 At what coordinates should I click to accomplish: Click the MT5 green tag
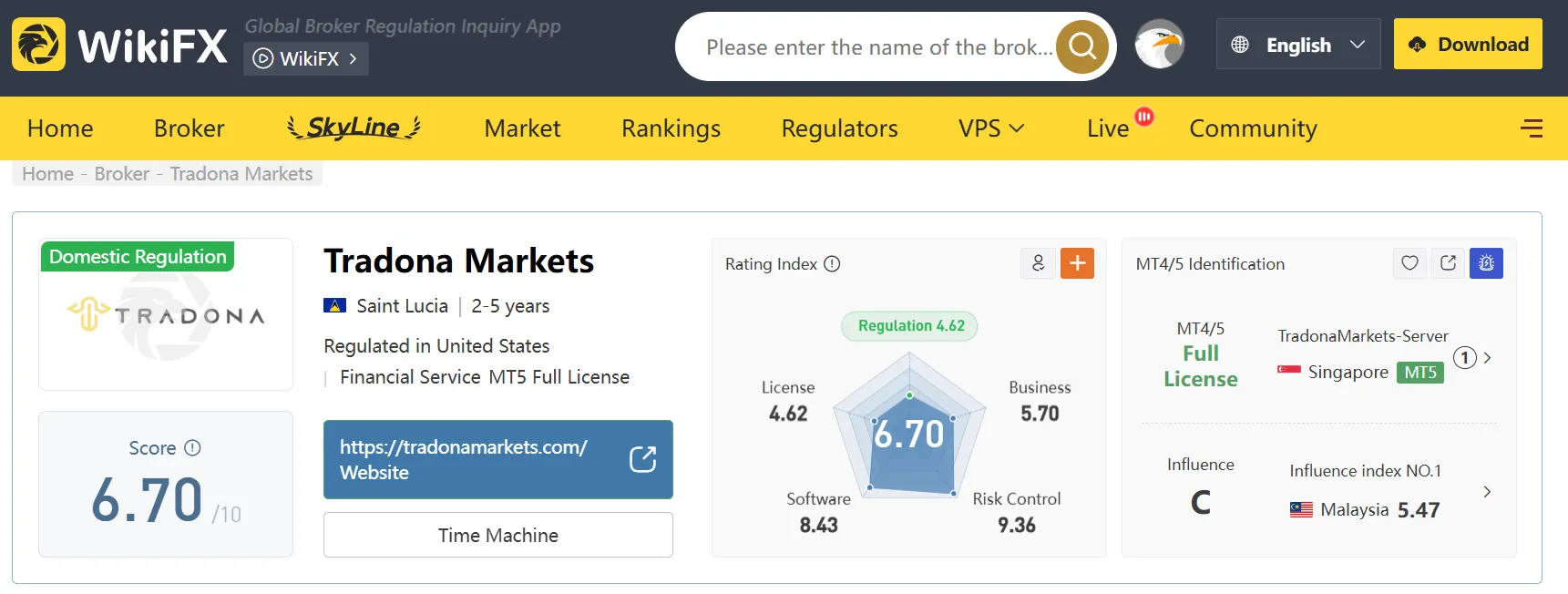click(1420, 372)
